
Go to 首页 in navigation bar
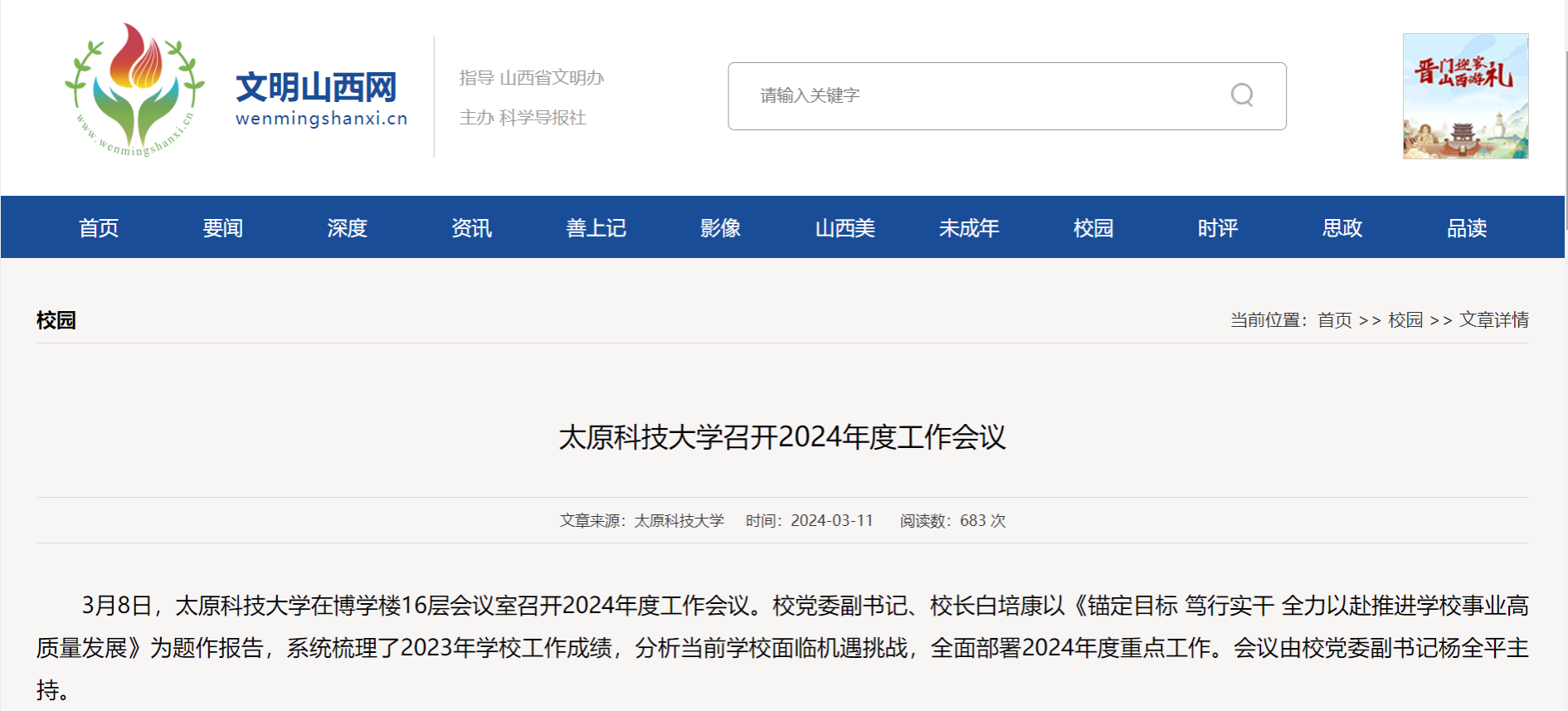(99, 228)
